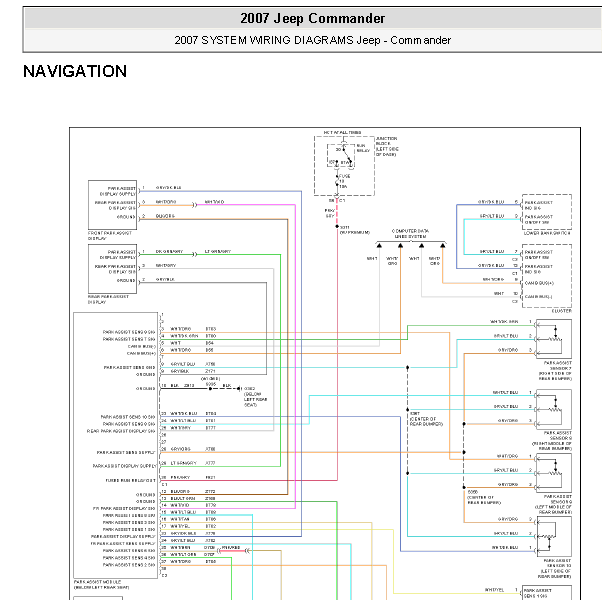Click the "HOT AT ALL TIMES" label
Viewport: 602px width, 600px height.
coord(342,132)
